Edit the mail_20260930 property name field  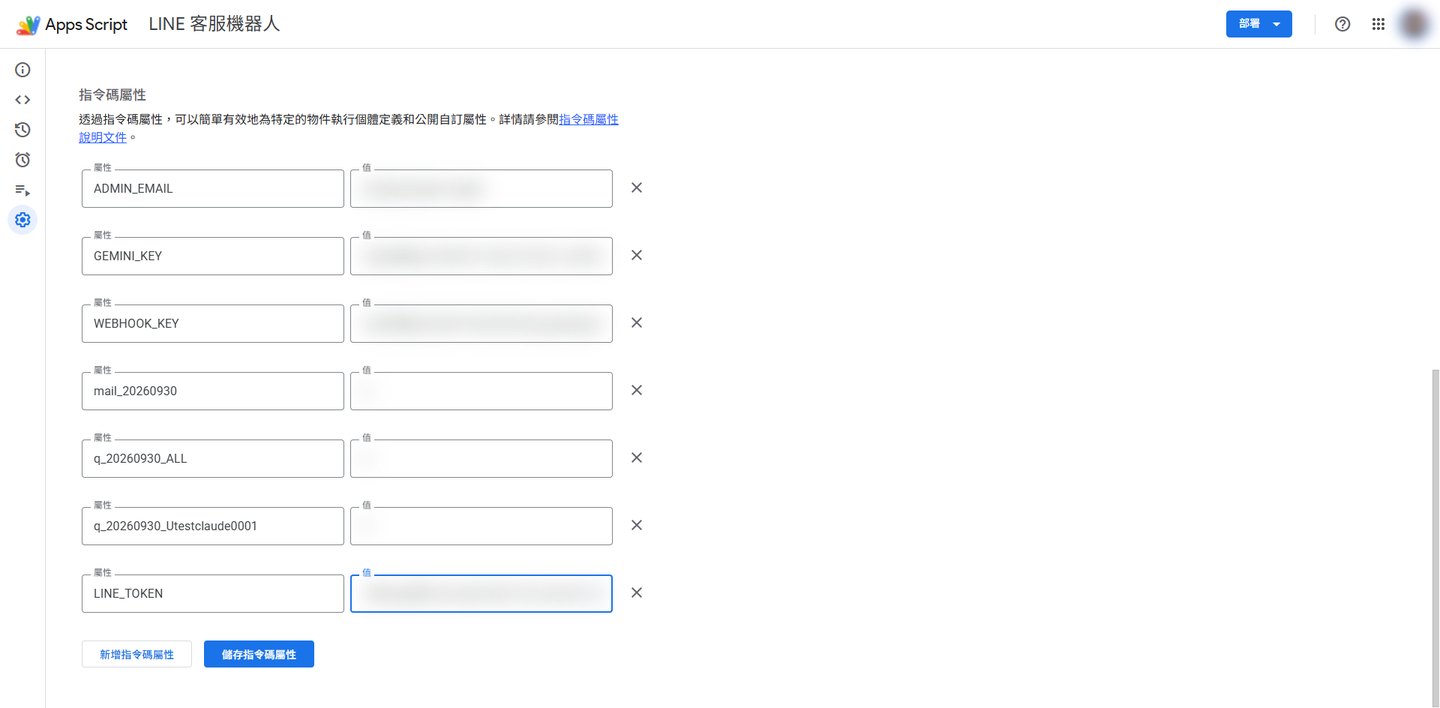click(x=213, y=391)
